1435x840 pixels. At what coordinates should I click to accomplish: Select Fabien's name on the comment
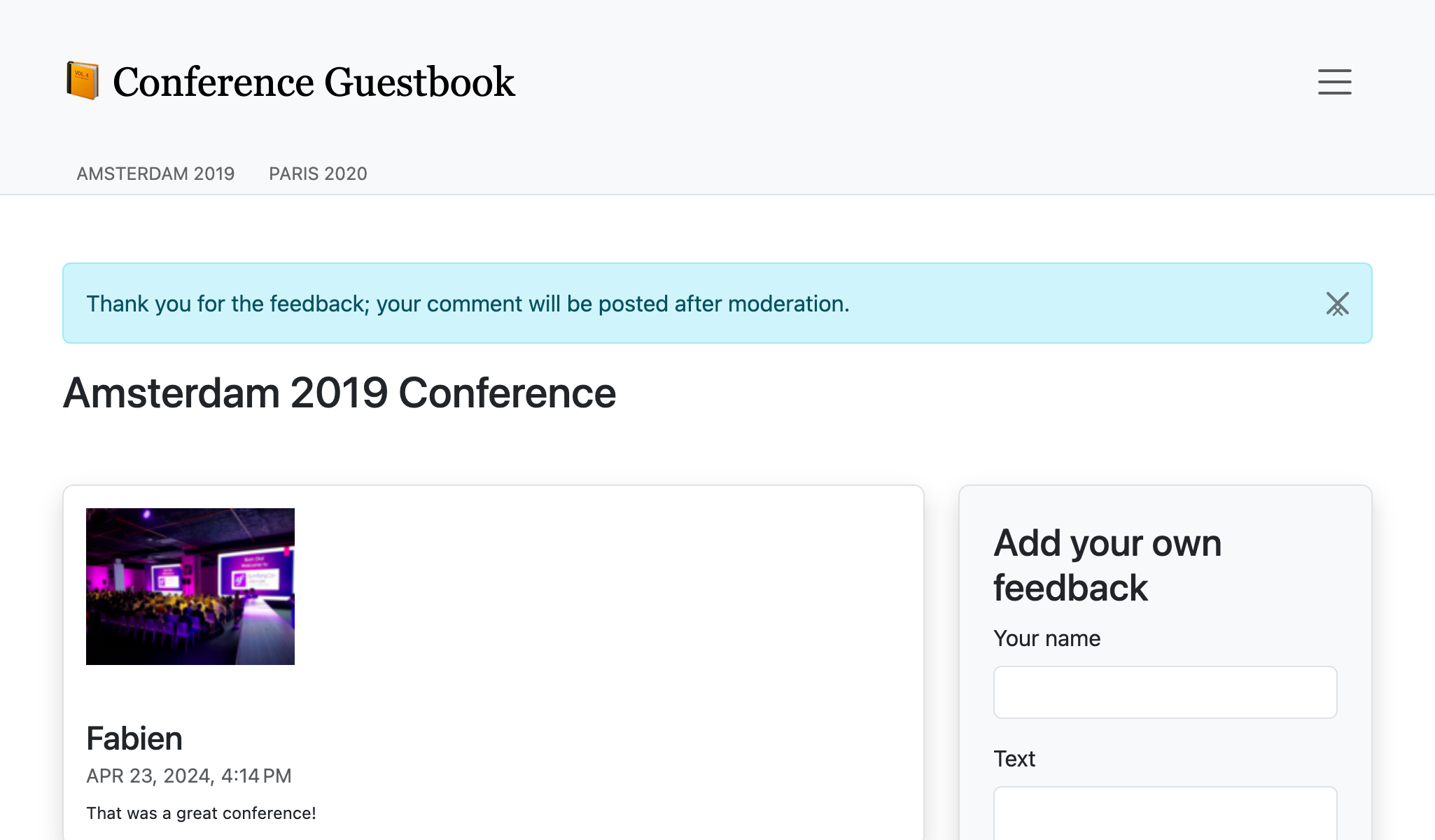(x=134, y=738)
